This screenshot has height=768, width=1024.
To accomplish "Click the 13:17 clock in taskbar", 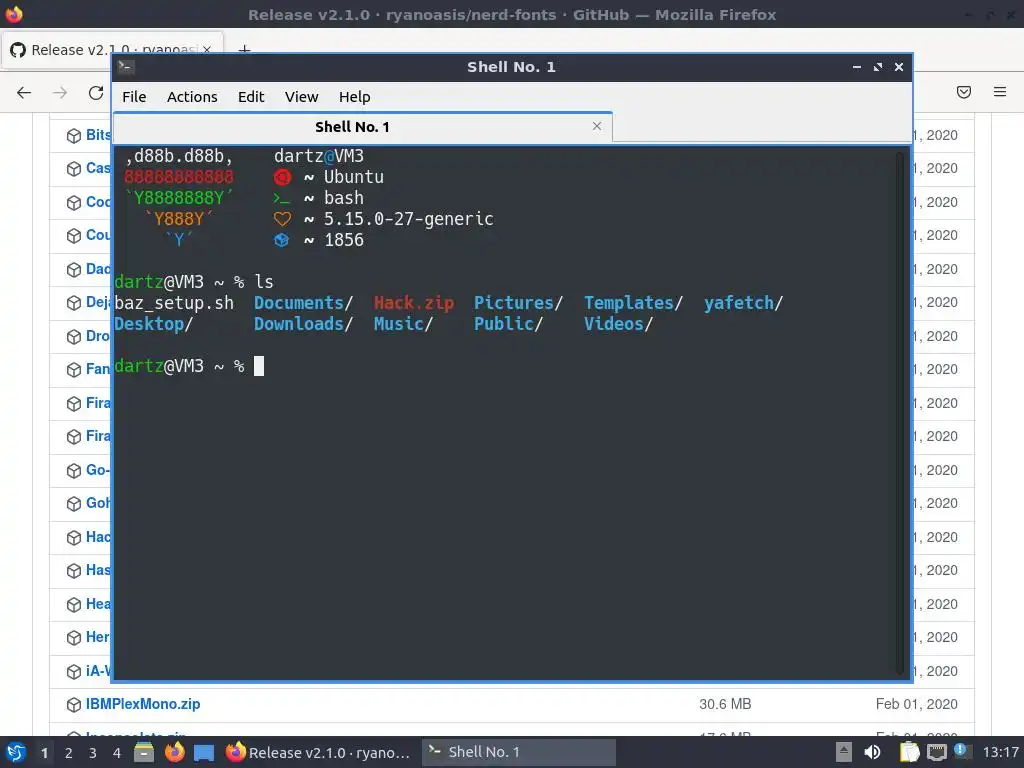I will (1000, 752).
